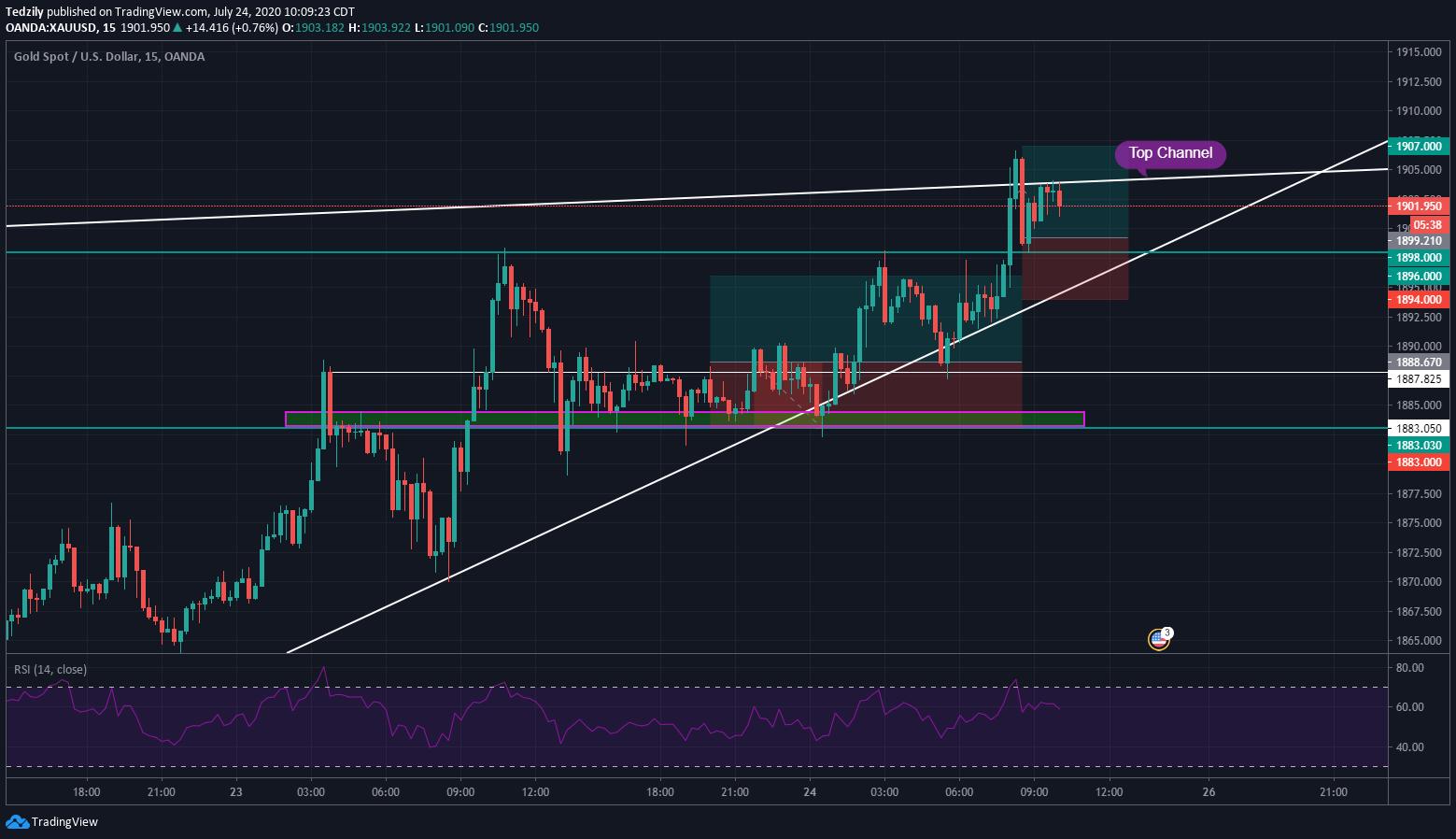
Task: Click the 80.00 RSI axis value
Action: click(x=1410, y=668)
